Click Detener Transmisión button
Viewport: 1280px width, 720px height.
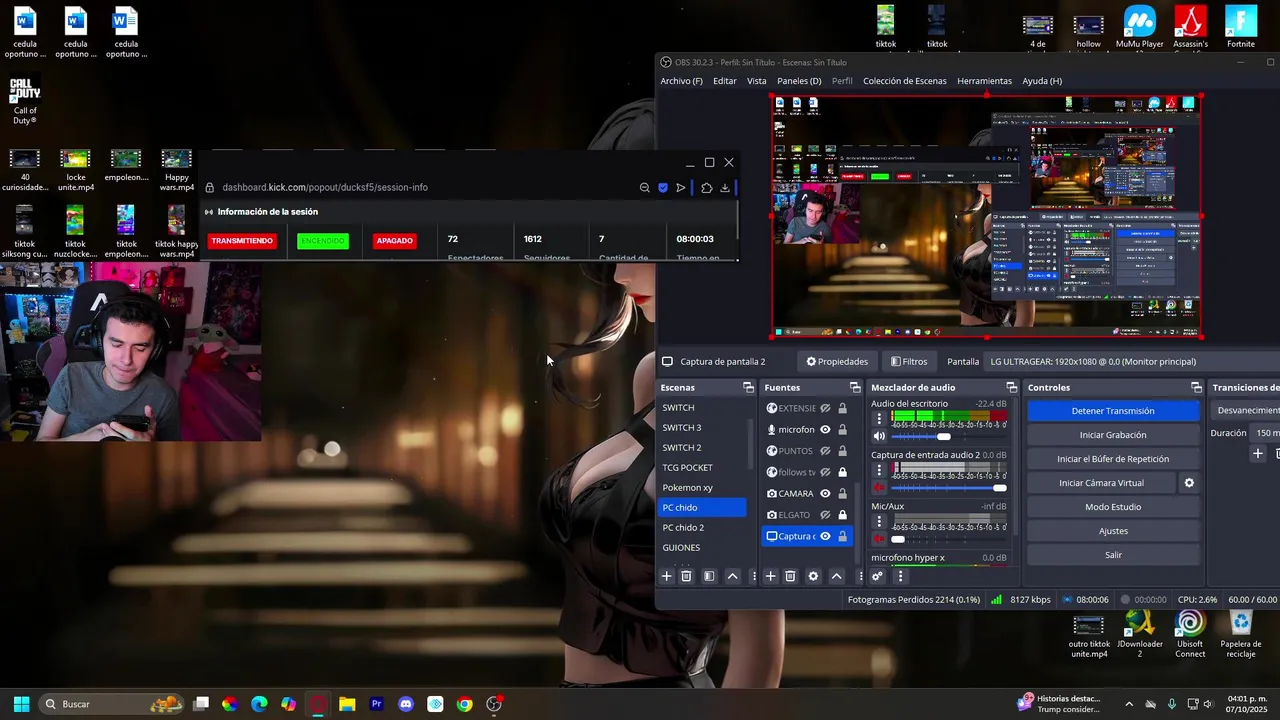[x=1113, y=411]
